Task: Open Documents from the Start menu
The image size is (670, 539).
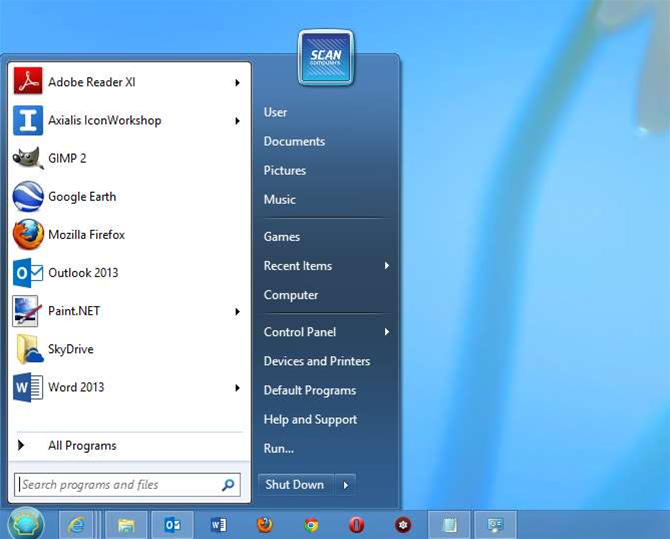Action: [294, 141]
